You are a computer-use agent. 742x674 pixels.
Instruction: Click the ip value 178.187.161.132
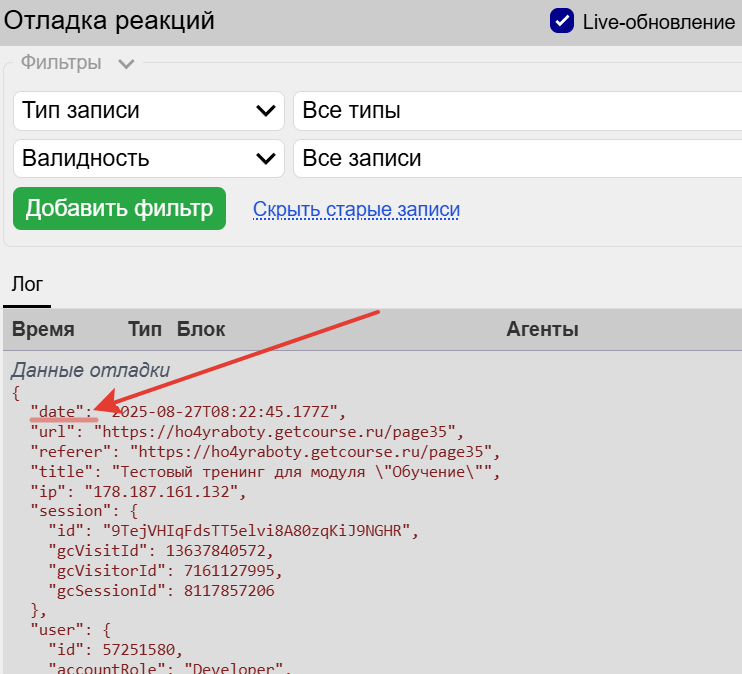tap(161, 492)
